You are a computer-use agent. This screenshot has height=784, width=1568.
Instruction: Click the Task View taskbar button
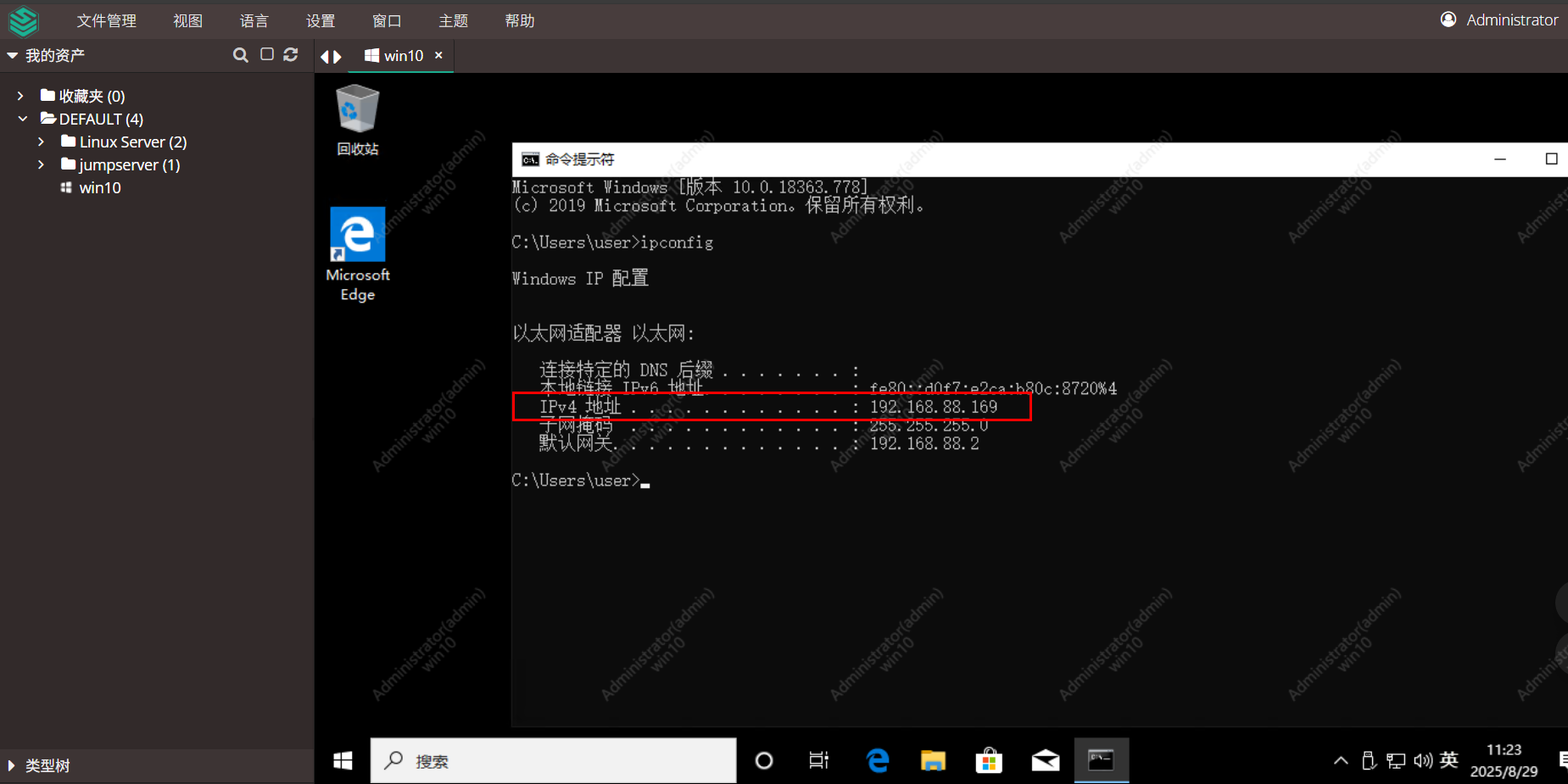pos(818,761)
